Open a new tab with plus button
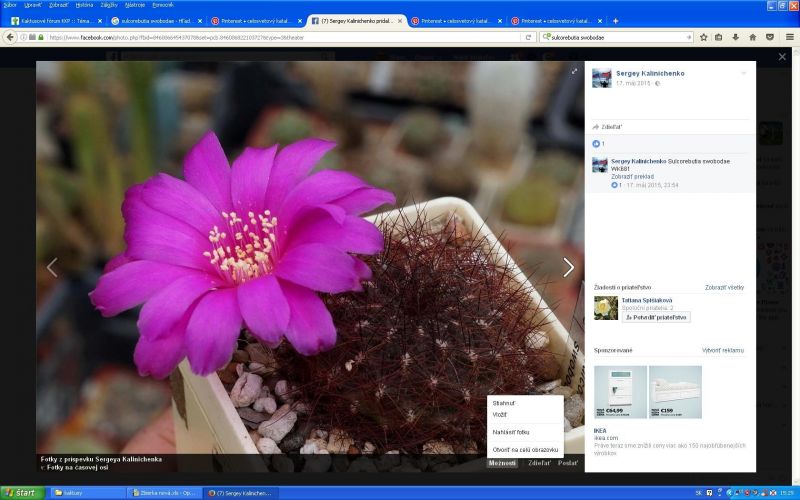Viewport: 800px width, 500px height. pyautogui.click(x=615, y=21)
